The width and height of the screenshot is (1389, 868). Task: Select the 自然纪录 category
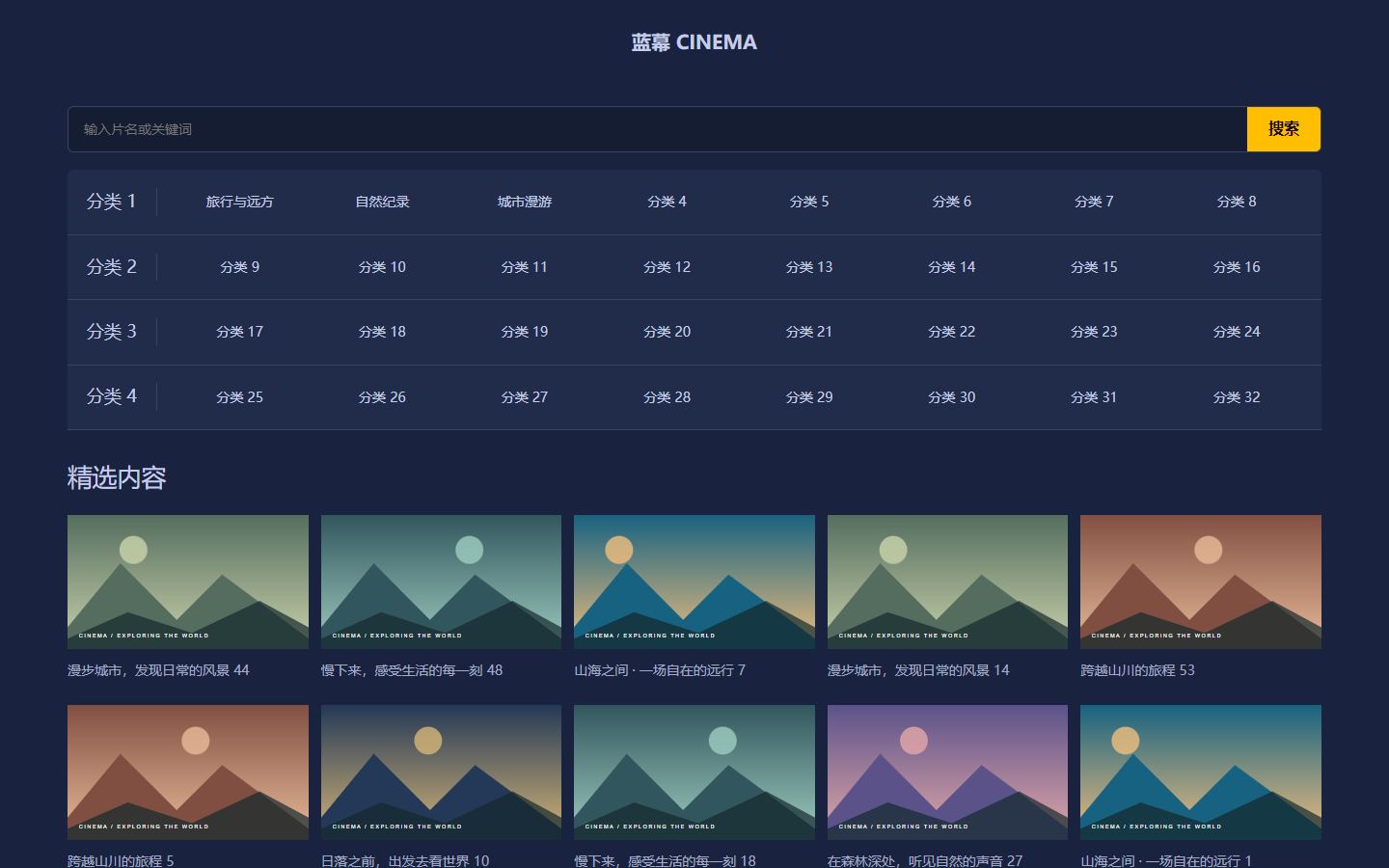pos(382,202)
